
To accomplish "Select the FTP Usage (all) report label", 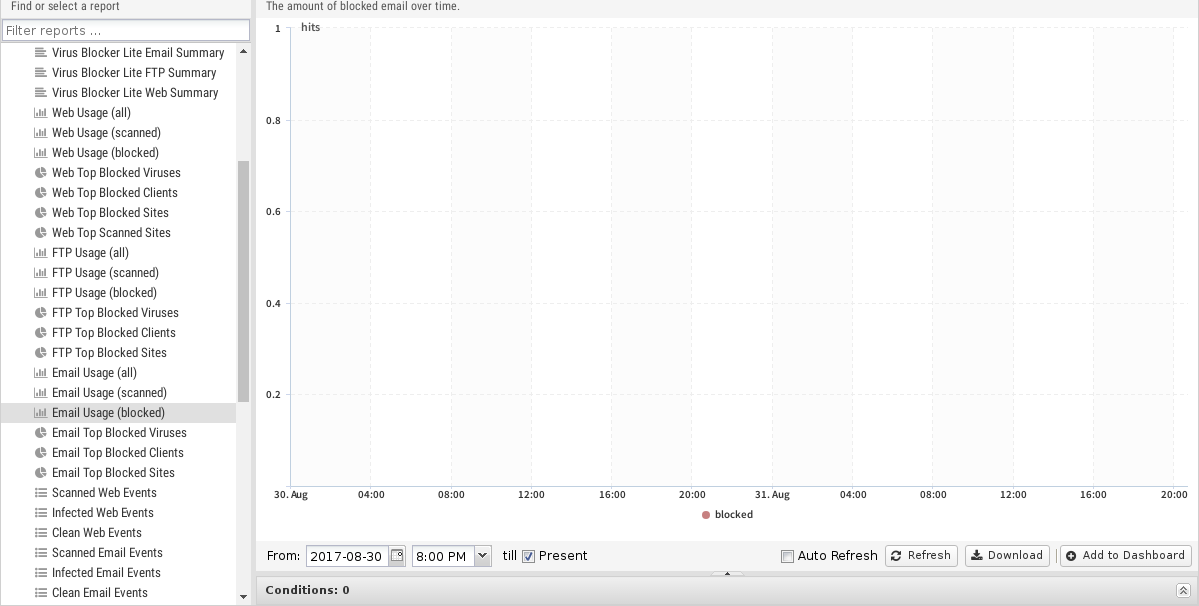I will point(90,252).
